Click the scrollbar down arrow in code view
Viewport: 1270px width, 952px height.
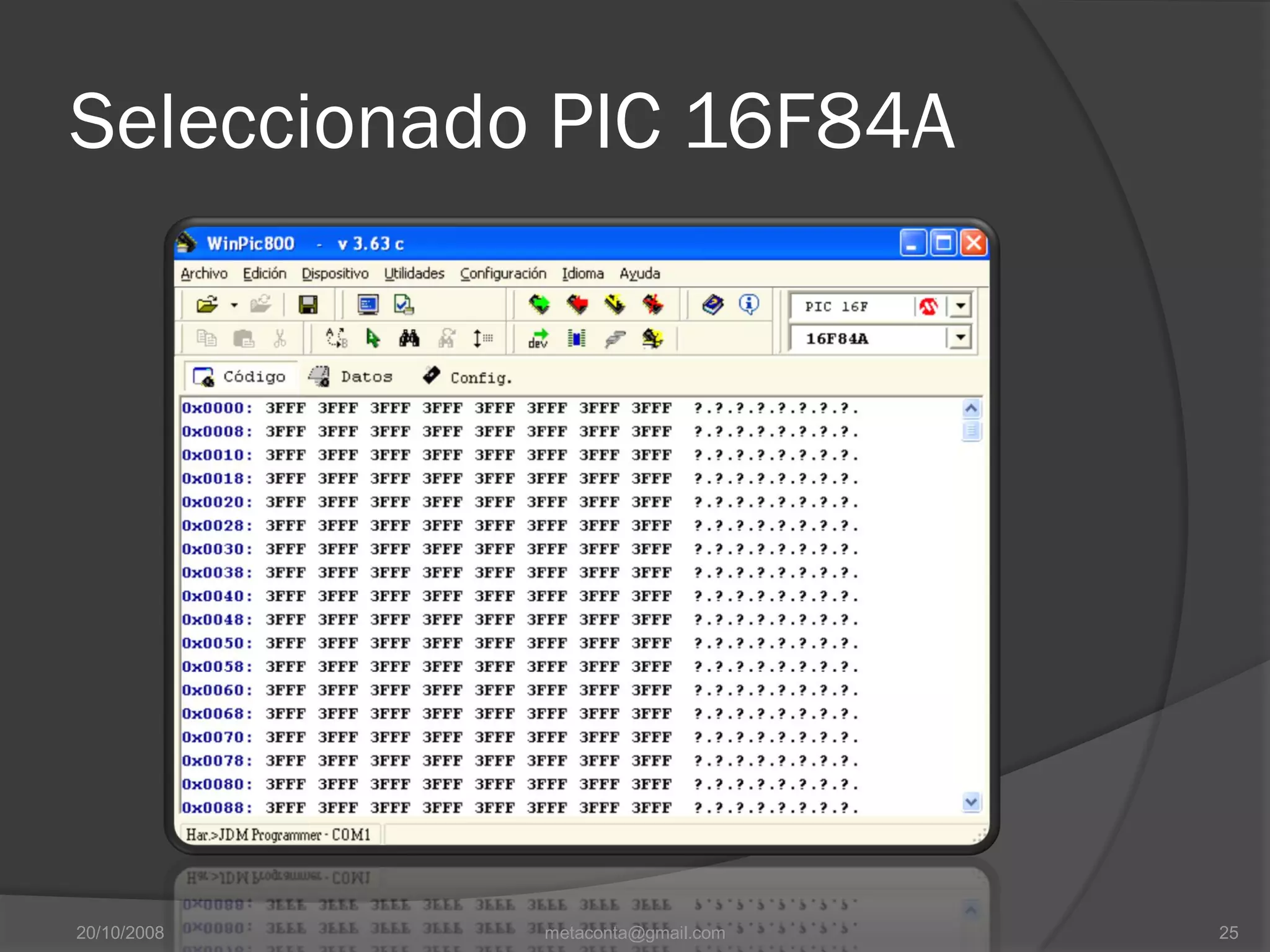click(971, 802)
